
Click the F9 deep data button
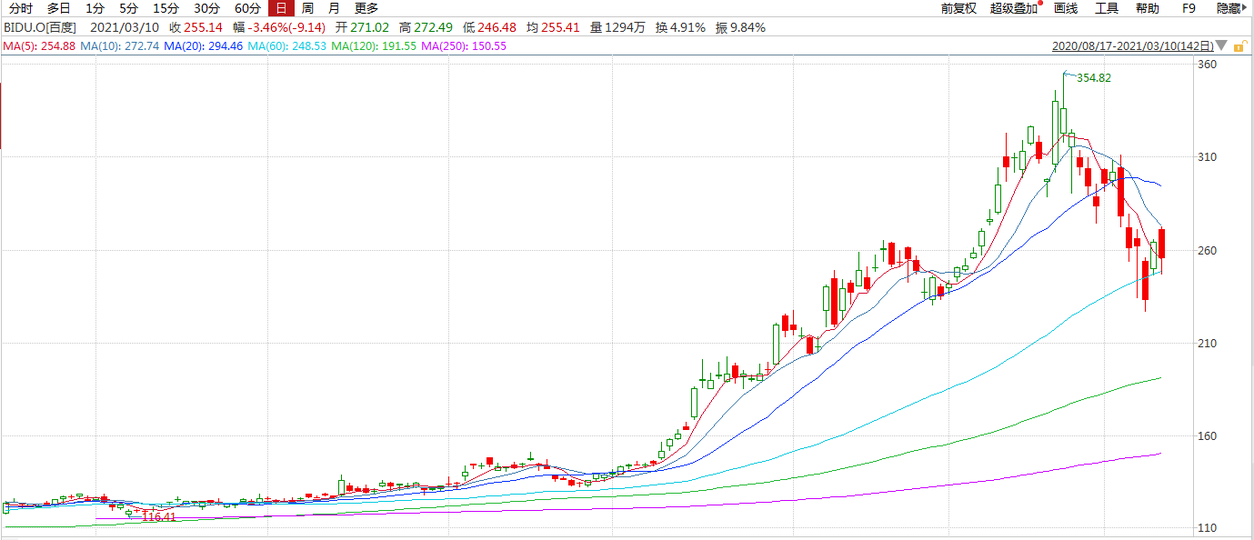[1189, 8]
